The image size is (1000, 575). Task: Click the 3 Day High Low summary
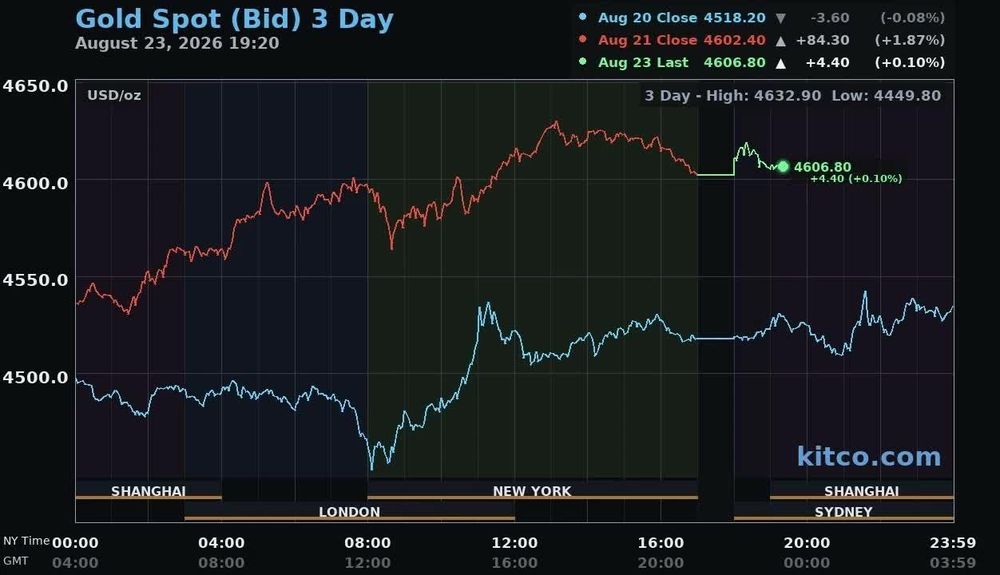point(793,96)
